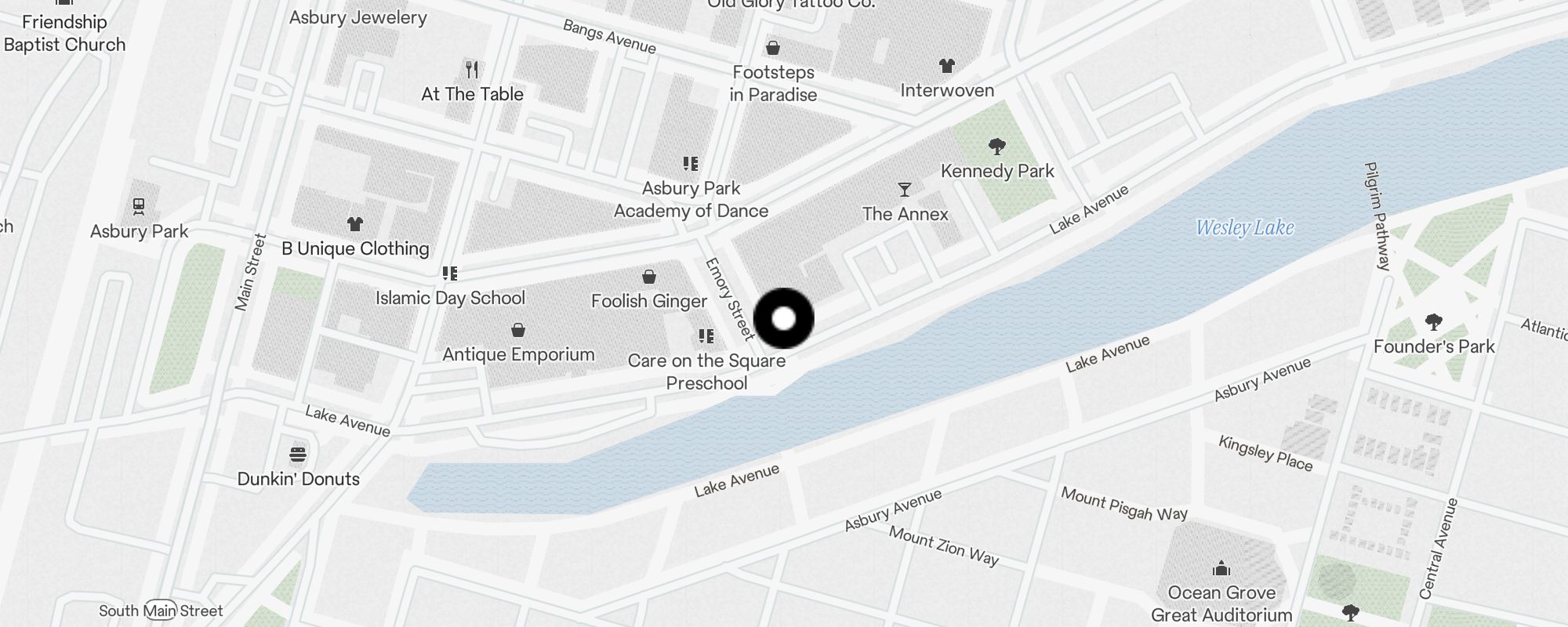The image size is (1568, 627).
Task: Select B Unique Clothing shirt icon
Action: (x=355, y=224)
